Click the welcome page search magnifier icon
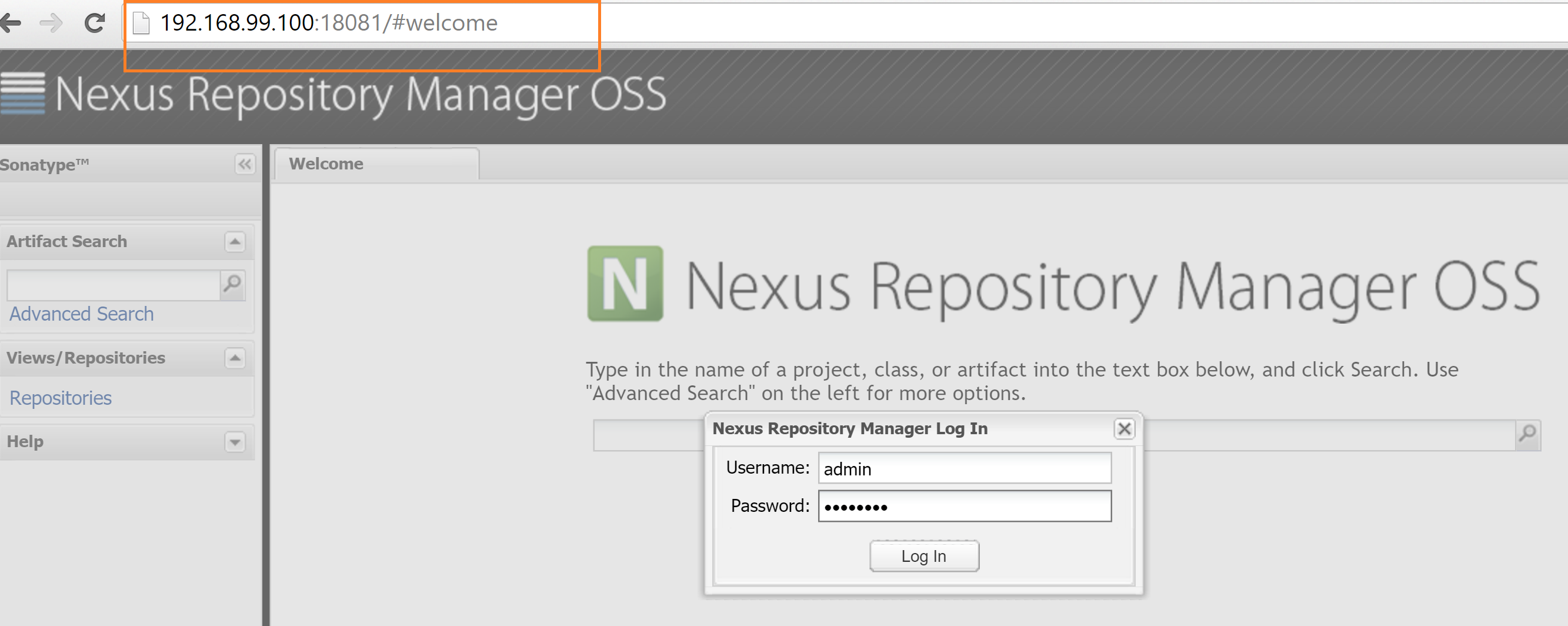Image resolution: width=1568 pixels, height=626 pixels. pos(1528,435)
